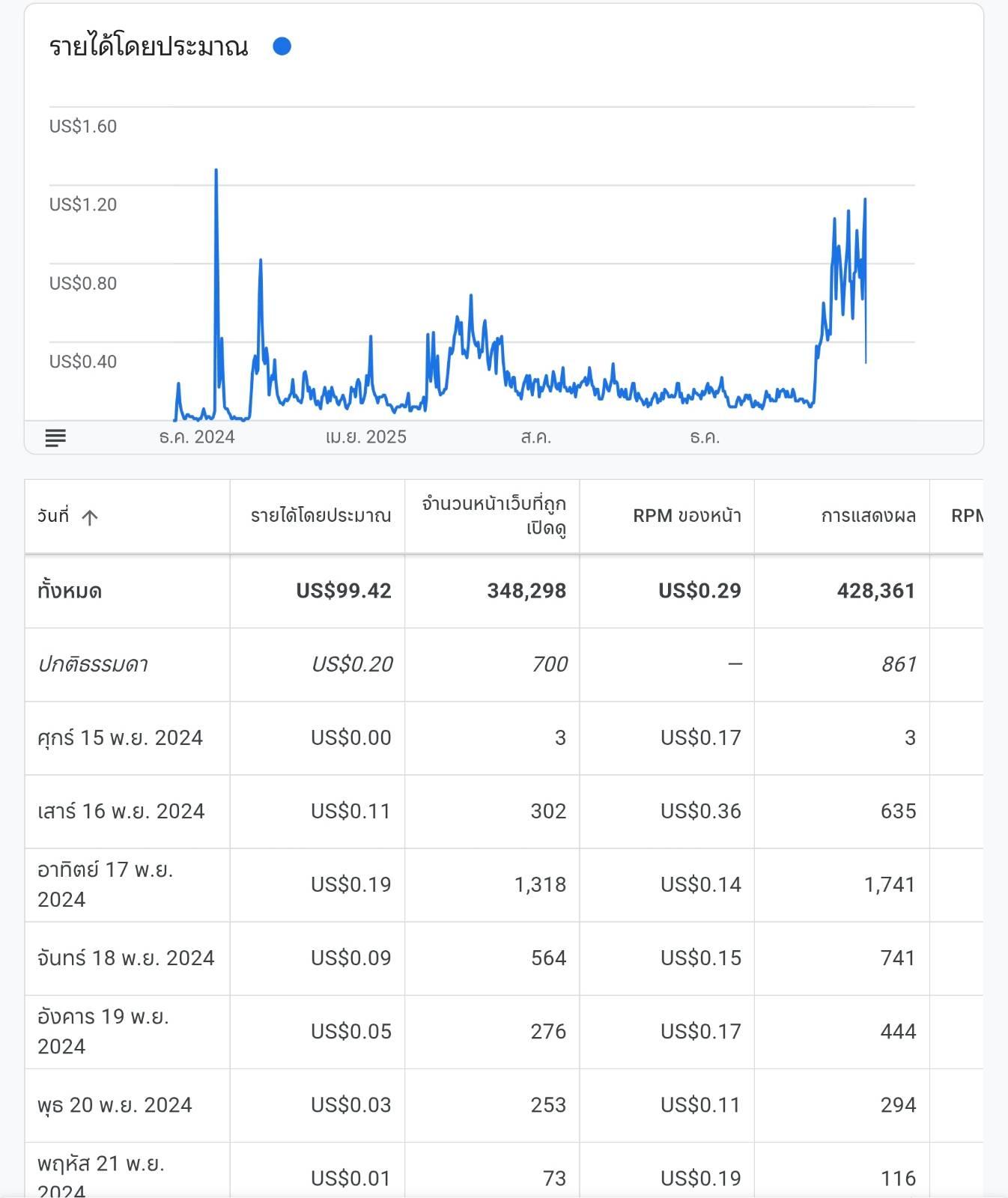Sort by the จำนวนหน้าเว็บที่ถูกเปิดดู column header

point(493,517)
